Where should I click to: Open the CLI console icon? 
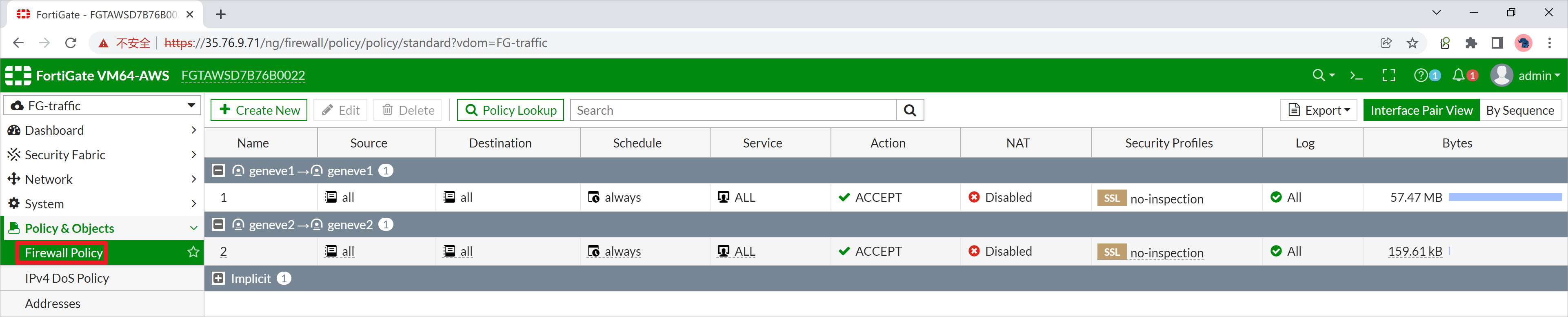pyautogui.click(x=1356, y=76)
